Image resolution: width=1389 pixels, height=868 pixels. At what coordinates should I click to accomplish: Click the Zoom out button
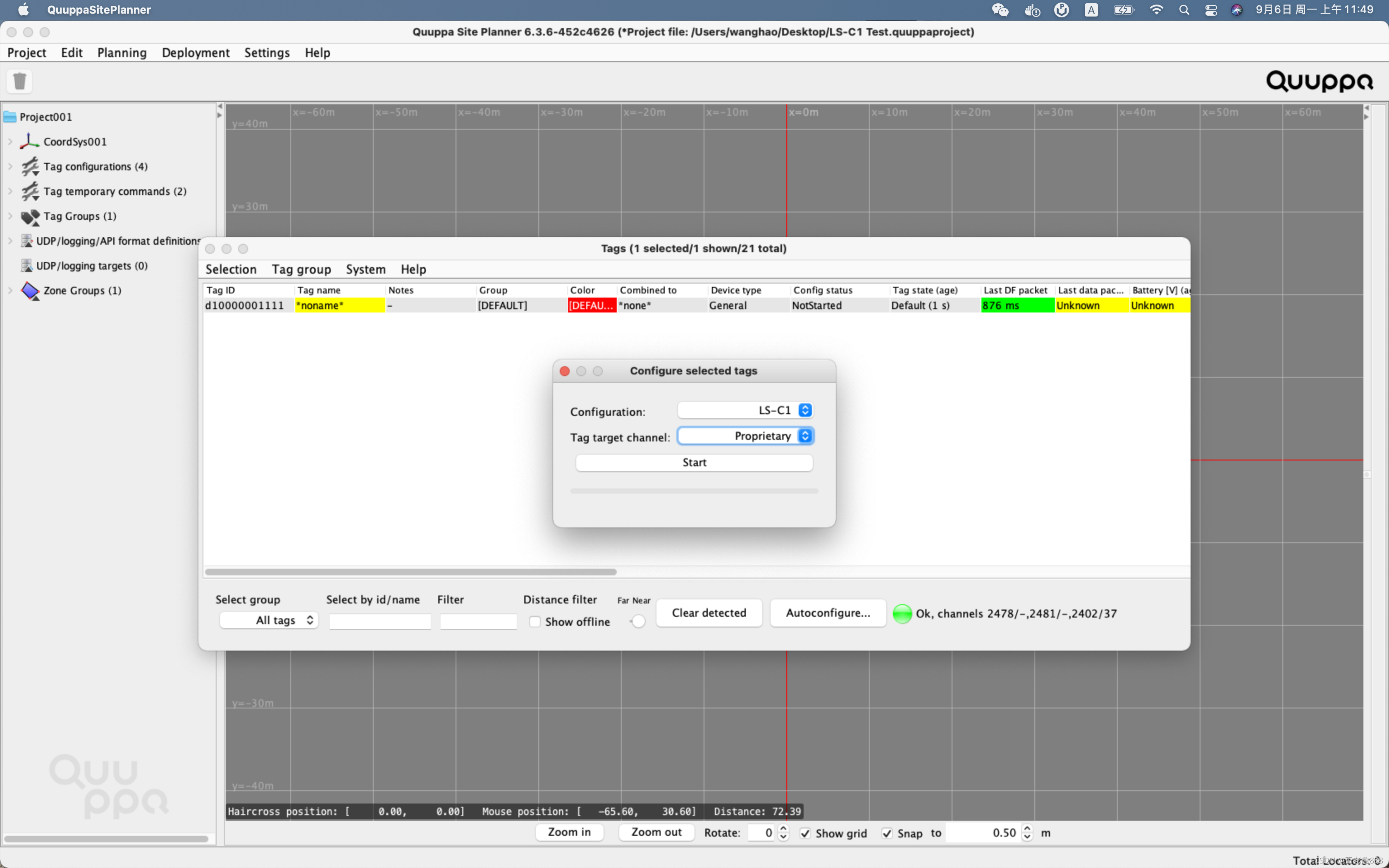pos(656,832)
